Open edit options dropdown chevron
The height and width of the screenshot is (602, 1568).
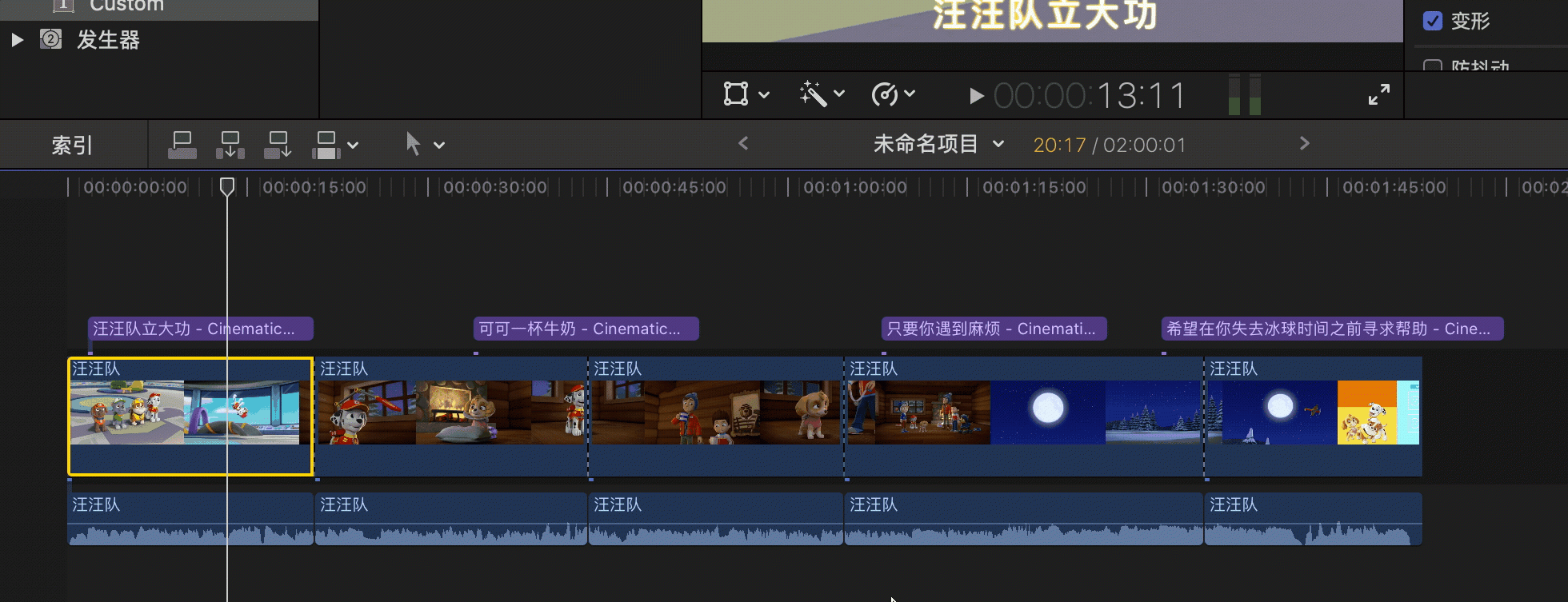pyautogui.click(x=353, y=146)
